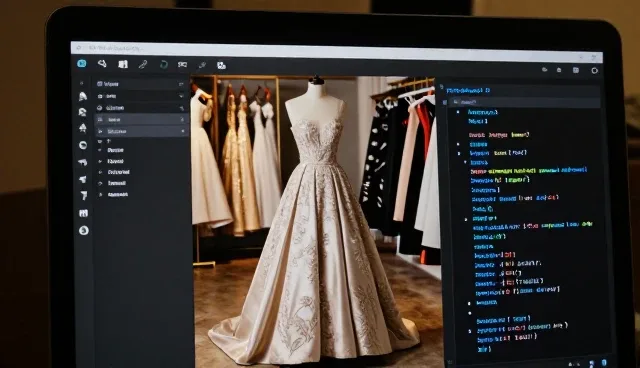Select the second highlighted row with the white dot
The image size is (640, 368).
[x=141, y=131]
